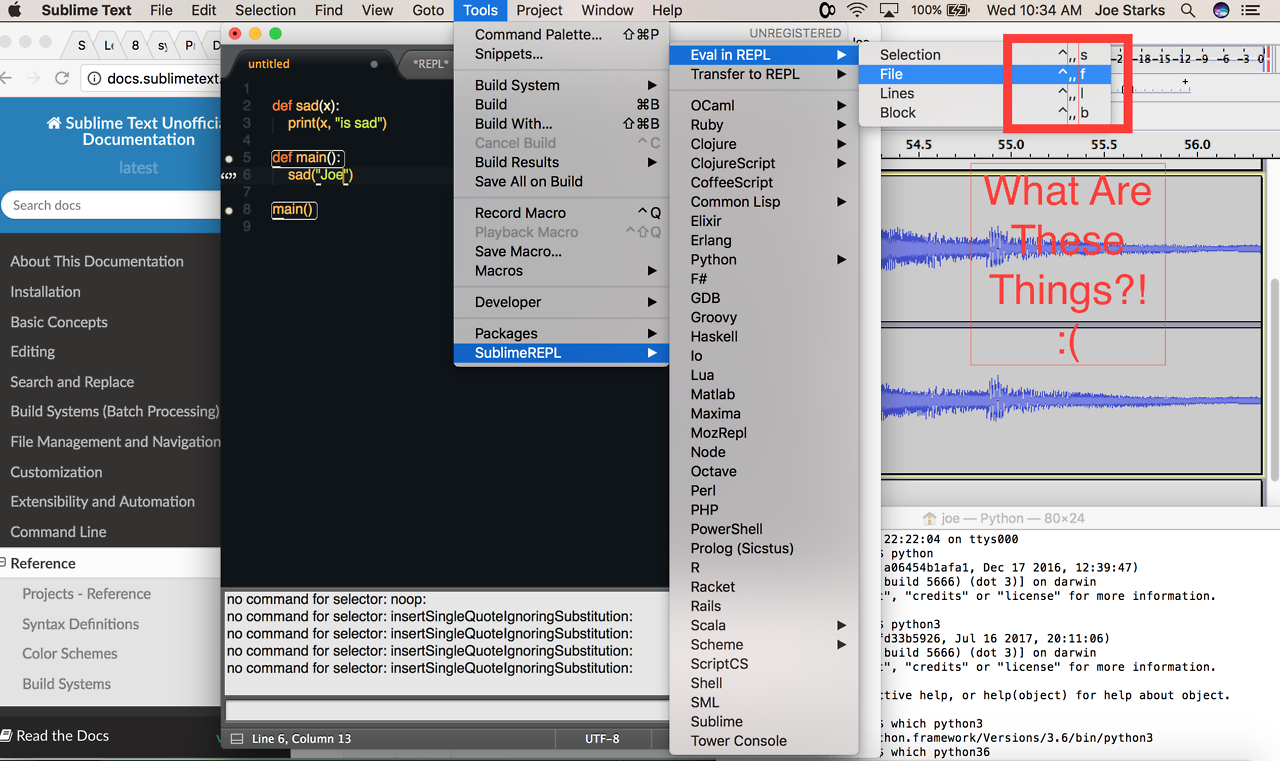This screenshot has height=761, width=1280.
Task: Click the upper audio waveform track
Action: coord(1070,248)
